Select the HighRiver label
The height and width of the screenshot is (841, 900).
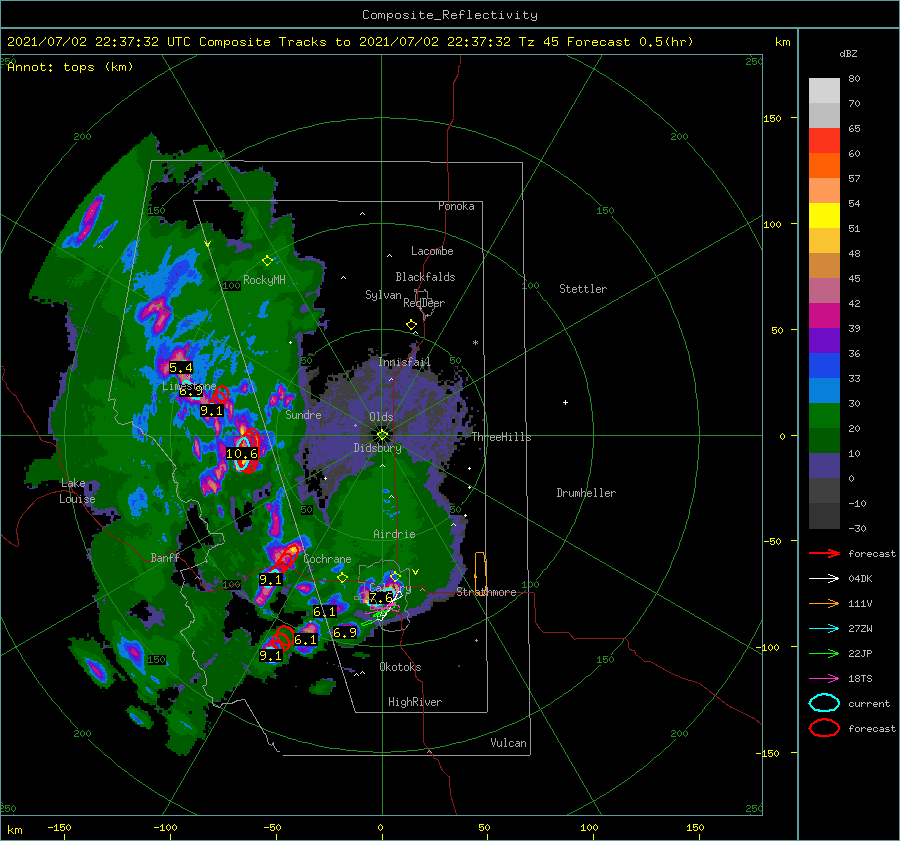pyautogui.click(x=415, y=702)
